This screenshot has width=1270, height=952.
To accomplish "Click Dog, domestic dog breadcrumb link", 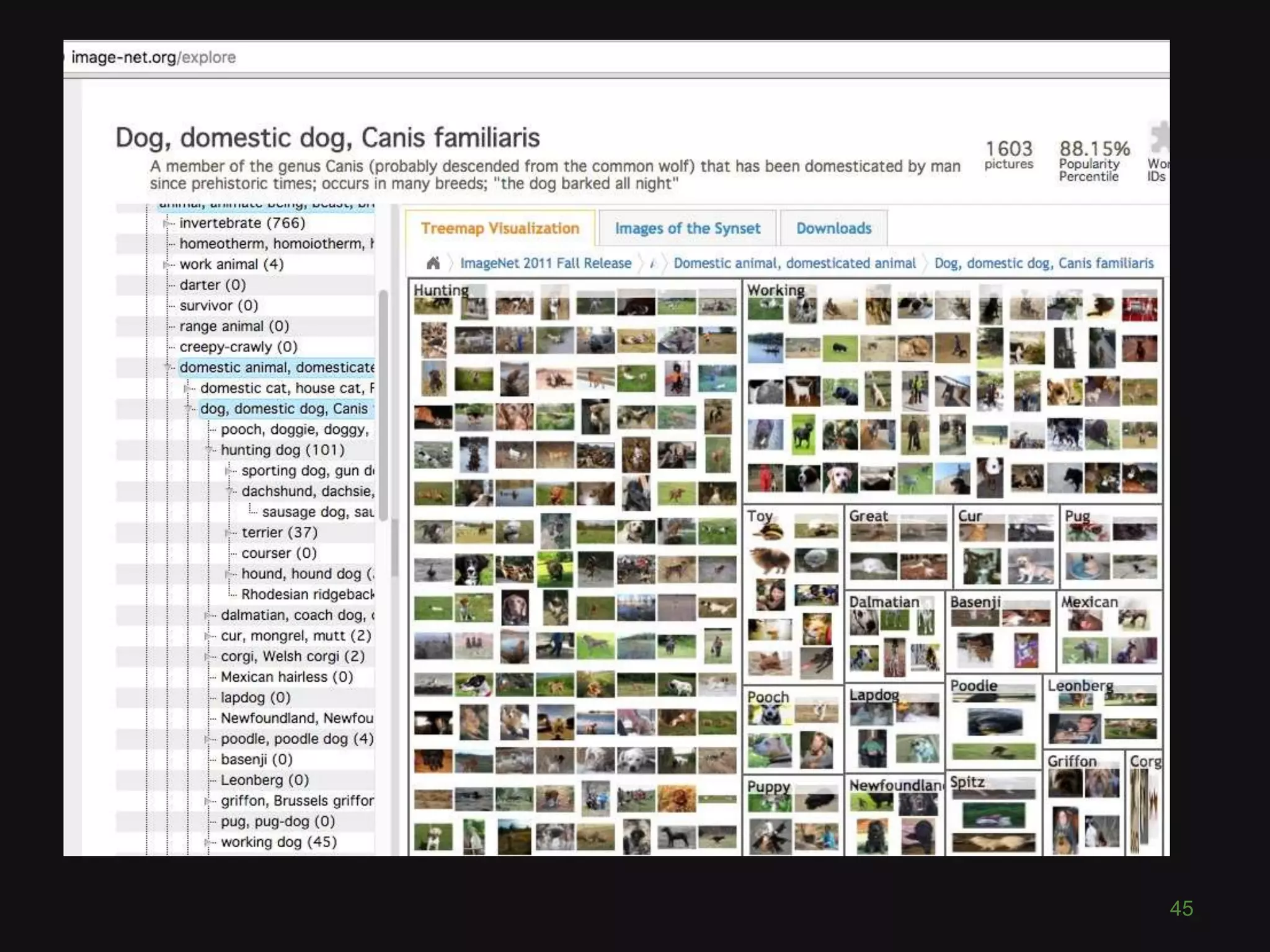I will click(x=1044, y=263).
